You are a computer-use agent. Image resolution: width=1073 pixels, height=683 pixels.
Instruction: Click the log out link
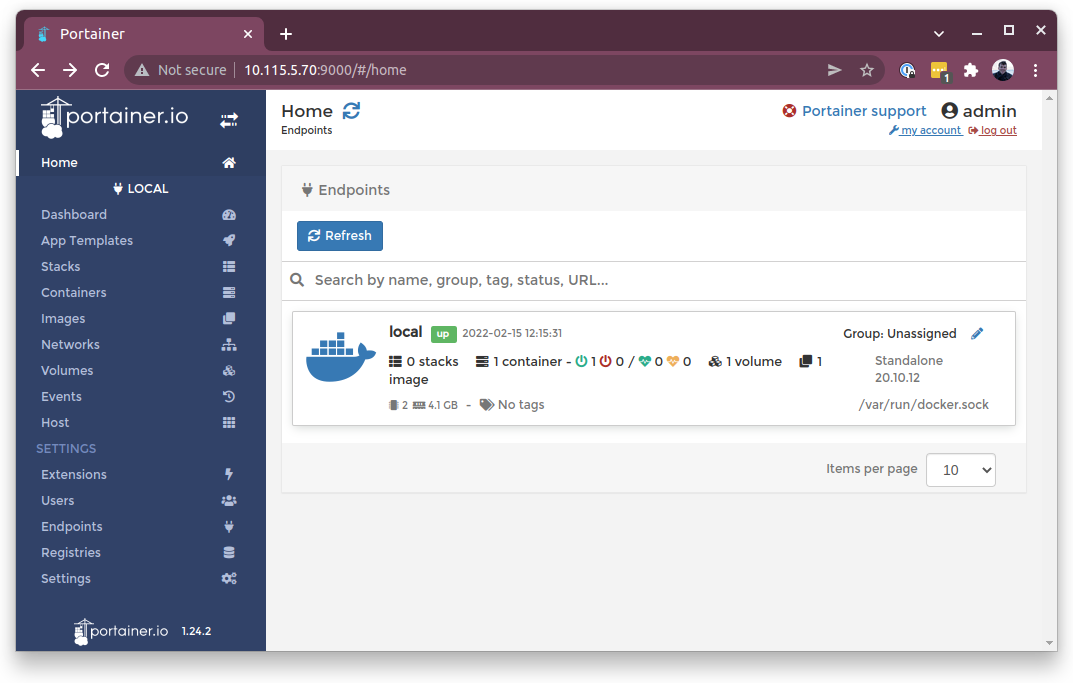click(x=997, y=131)
